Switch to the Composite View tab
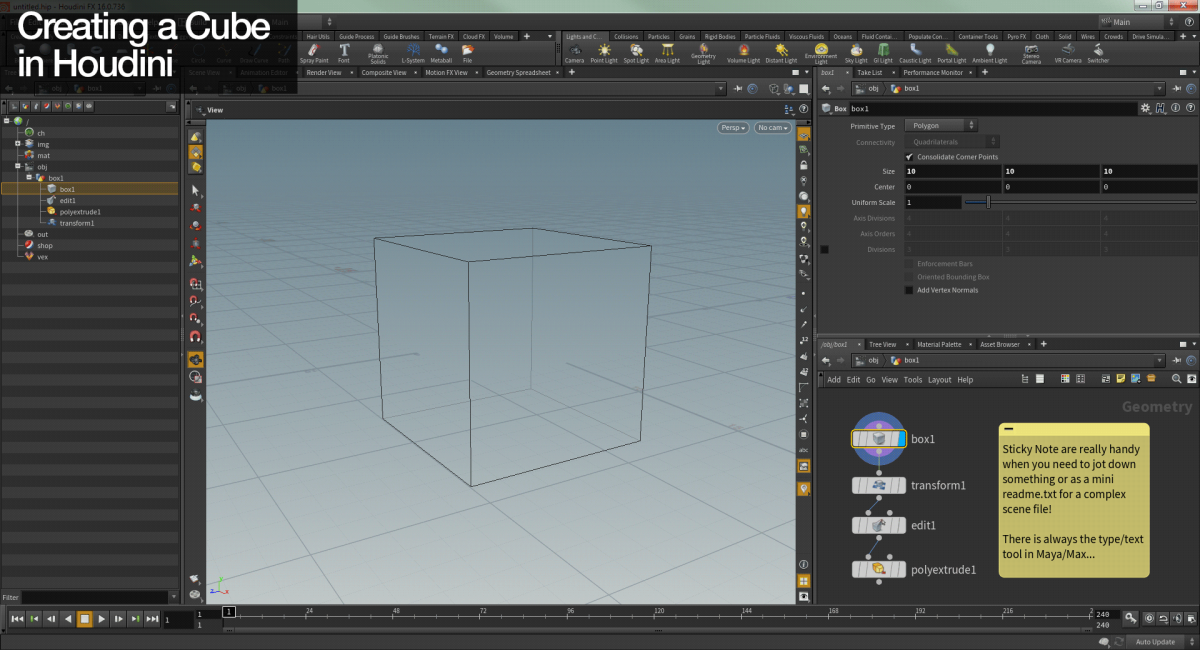This screenshot has width=1200, height=650. 384,73
